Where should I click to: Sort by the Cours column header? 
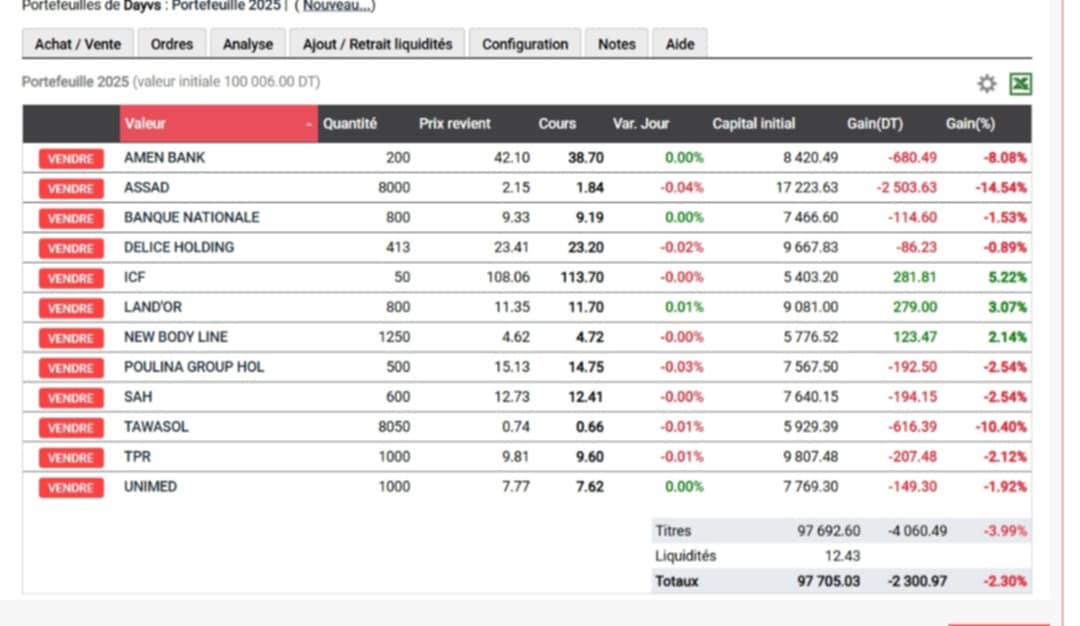[557, 124]
